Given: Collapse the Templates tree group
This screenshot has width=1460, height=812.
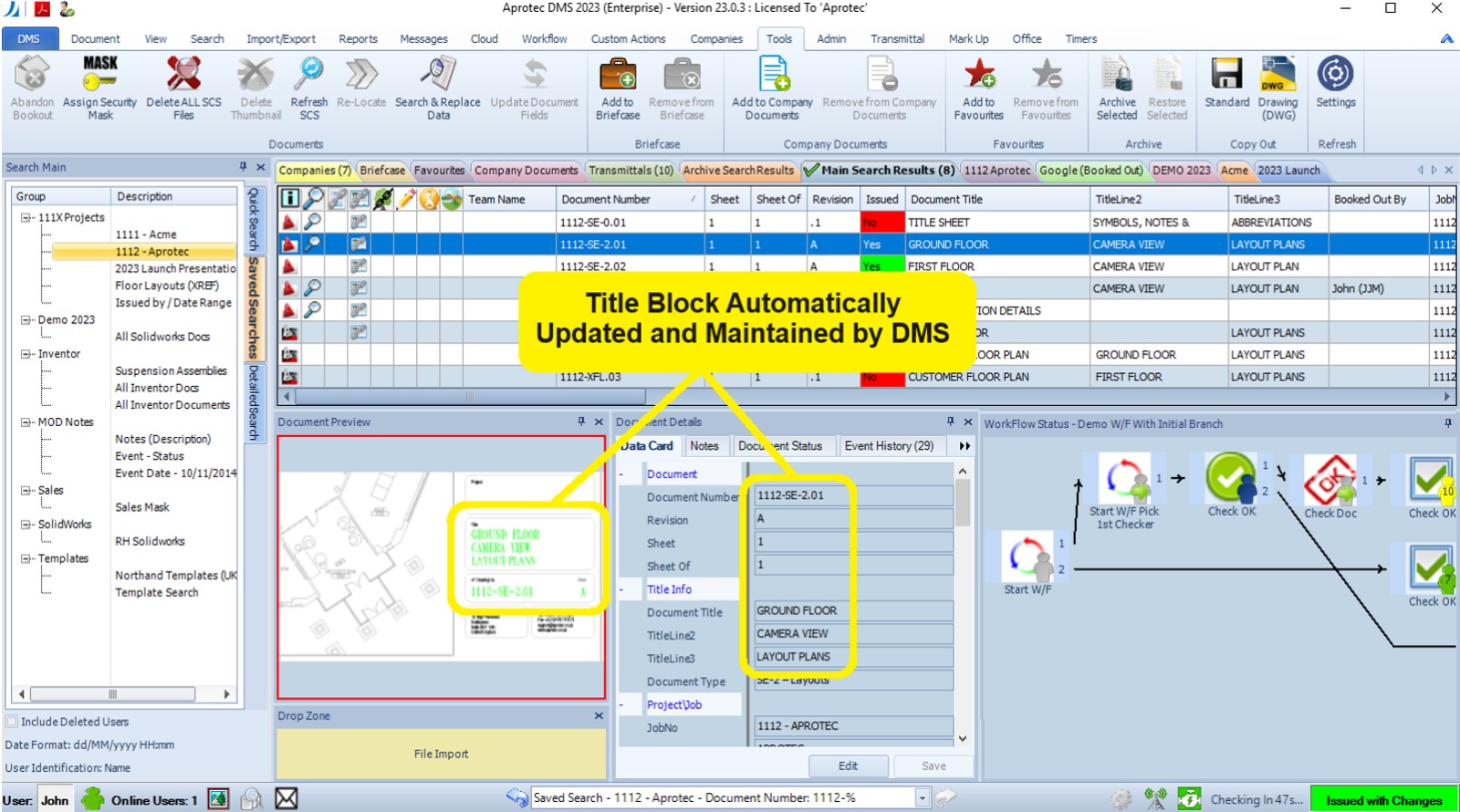Looking at the screenshot, I should click(x=25, y=558).
